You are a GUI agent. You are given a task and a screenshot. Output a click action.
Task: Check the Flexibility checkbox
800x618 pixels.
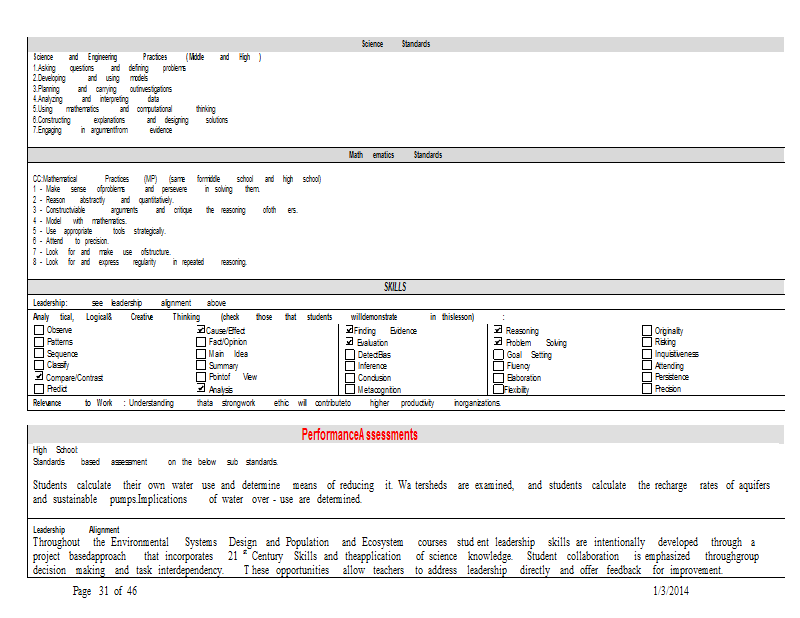[498, 389]
